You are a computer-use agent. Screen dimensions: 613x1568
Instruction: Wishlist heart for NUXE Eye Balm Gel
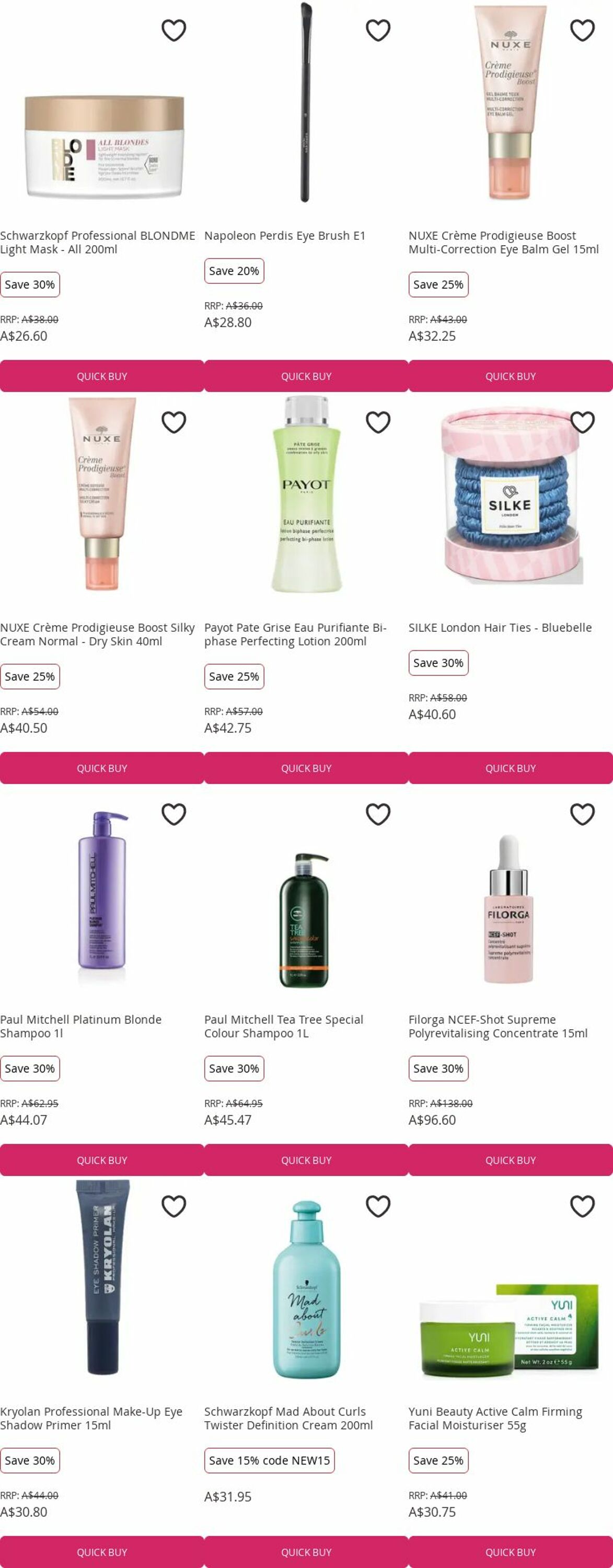point(583,30)
